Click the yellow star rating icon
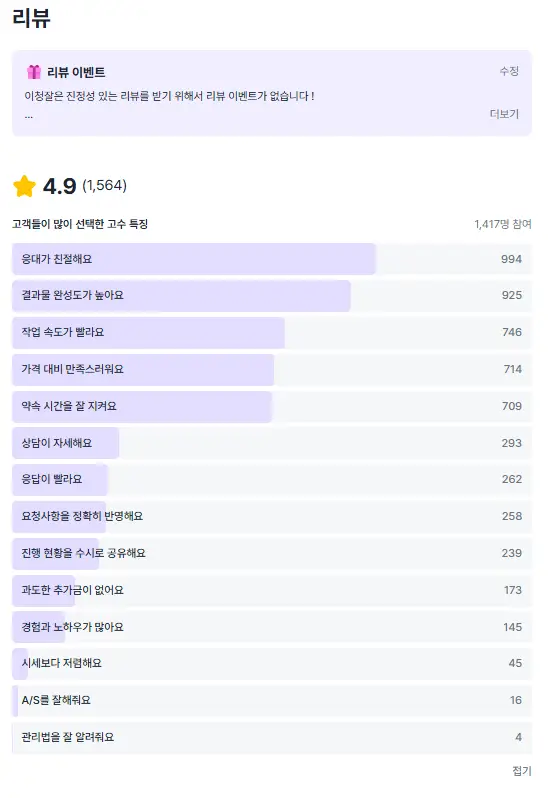The height and width of the screenshot is (798, 555). click(24, 186)
